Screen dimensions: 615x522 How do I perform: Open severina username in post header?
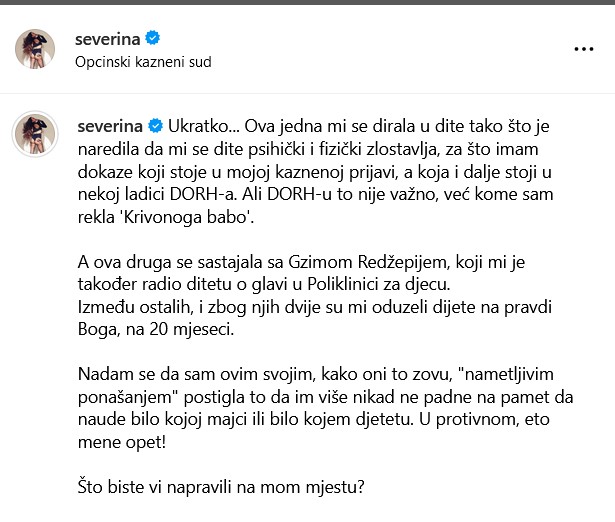[109, 39]
